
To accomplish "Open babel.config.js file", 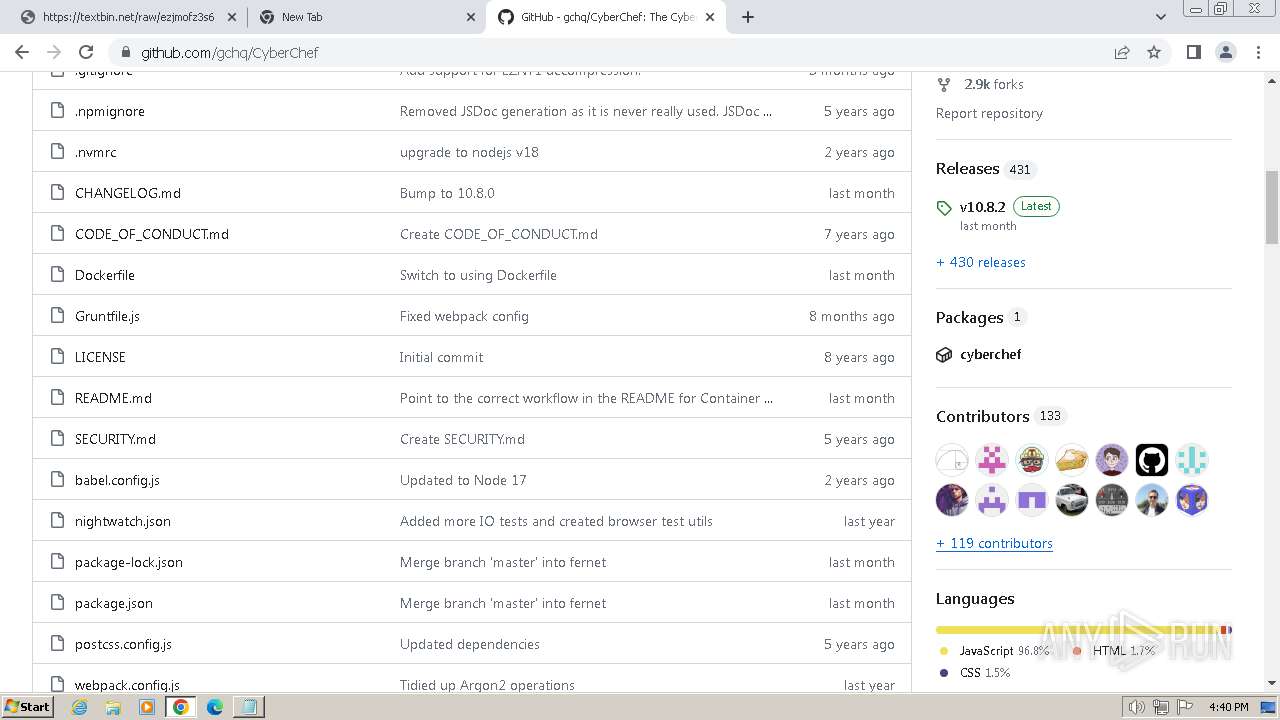I will pos(117,480).
